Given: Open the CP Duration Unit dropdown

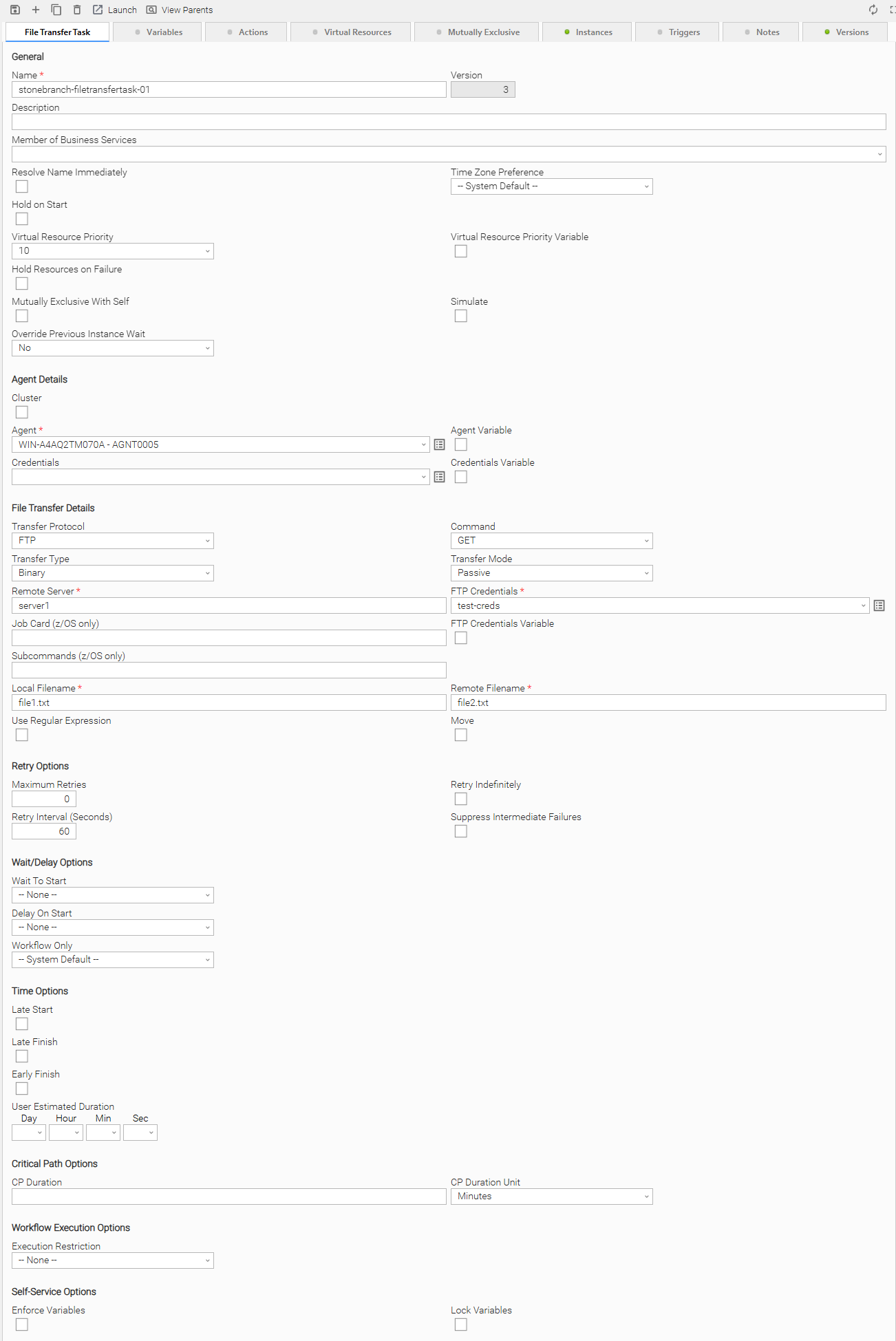Looking at the screenshot, I should point(551,1197).
